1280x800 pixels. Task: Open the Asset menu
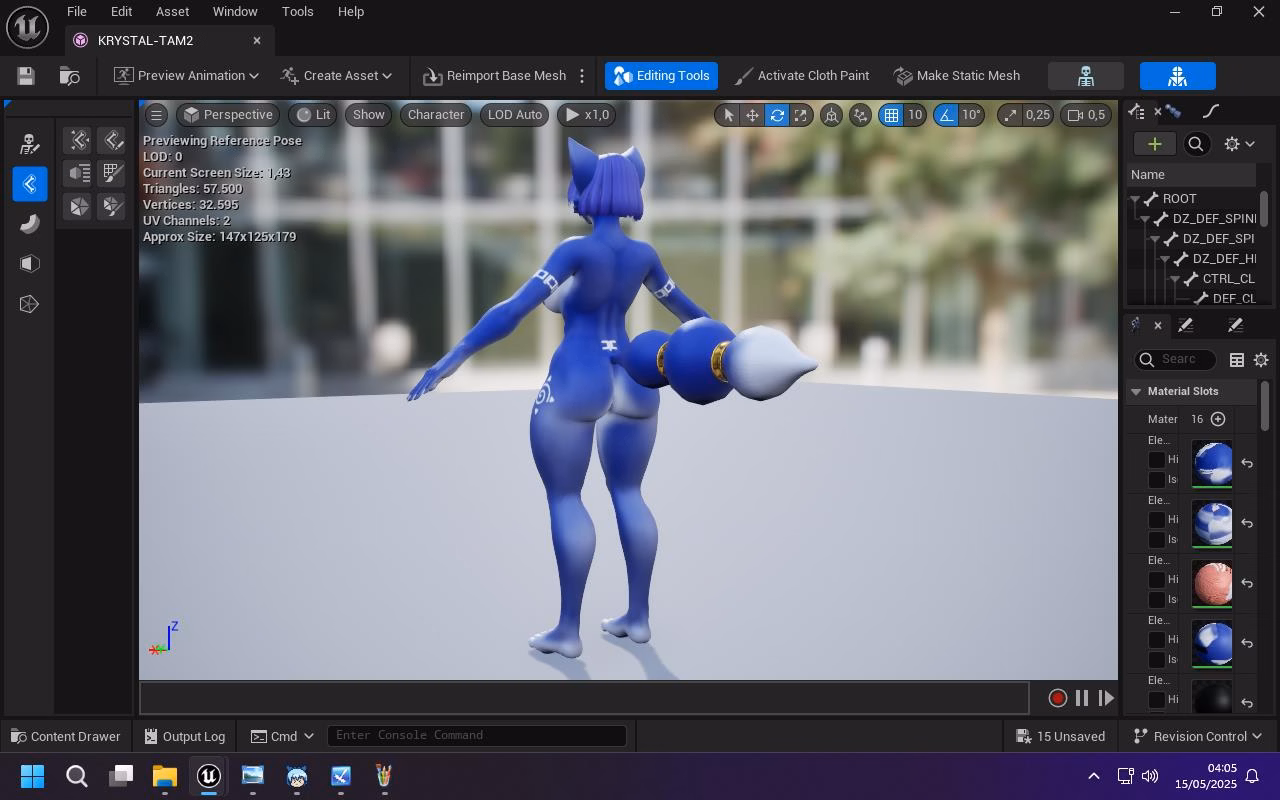click(172, 12)
